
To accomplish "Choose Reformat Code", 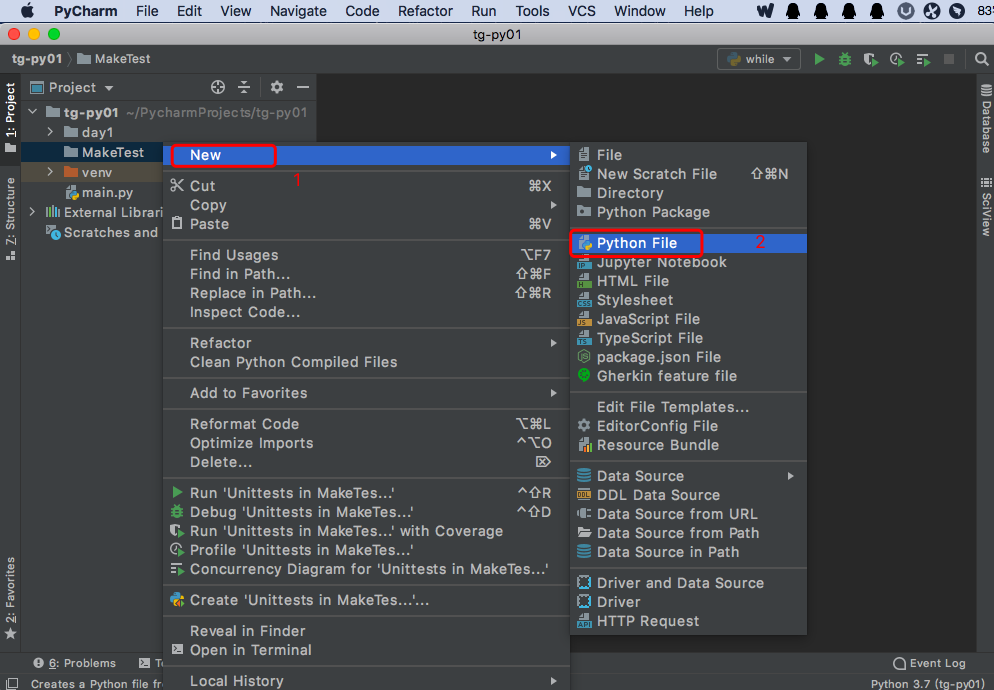I will [366, 424].
